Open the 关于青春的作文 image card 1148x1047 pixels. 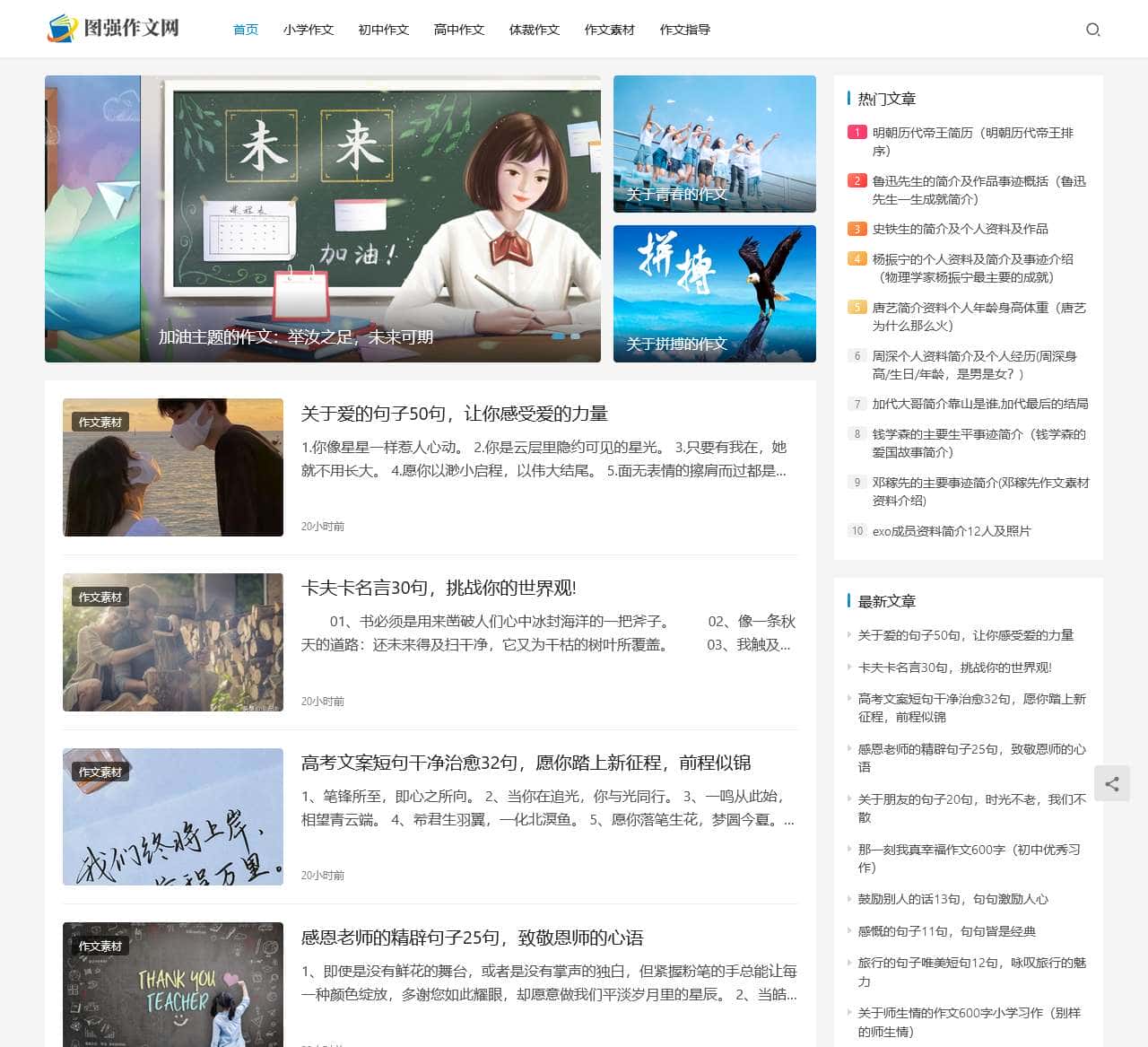click(715, 144)
